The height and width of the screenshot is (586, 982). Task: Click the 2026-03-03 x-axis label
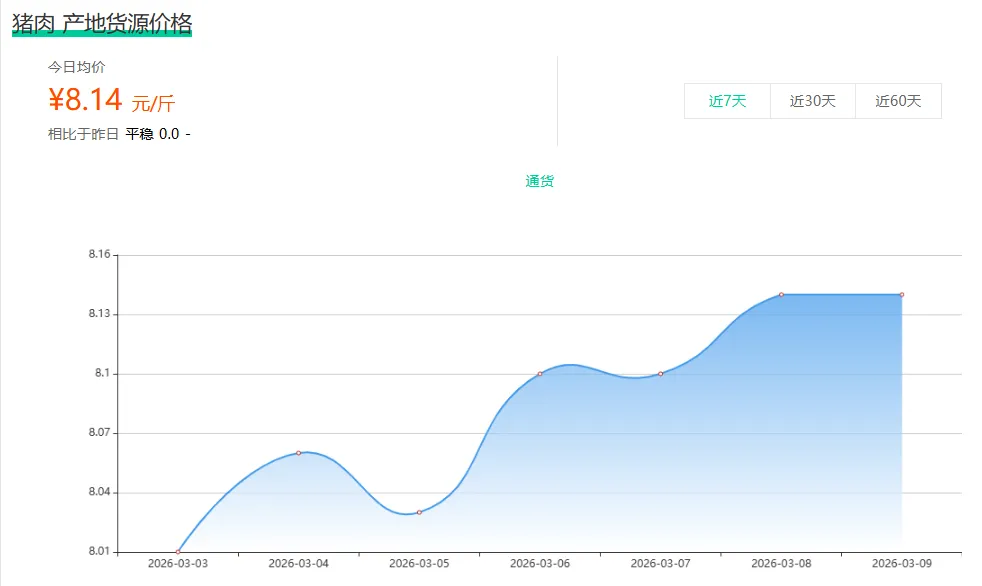click(178, 563)
